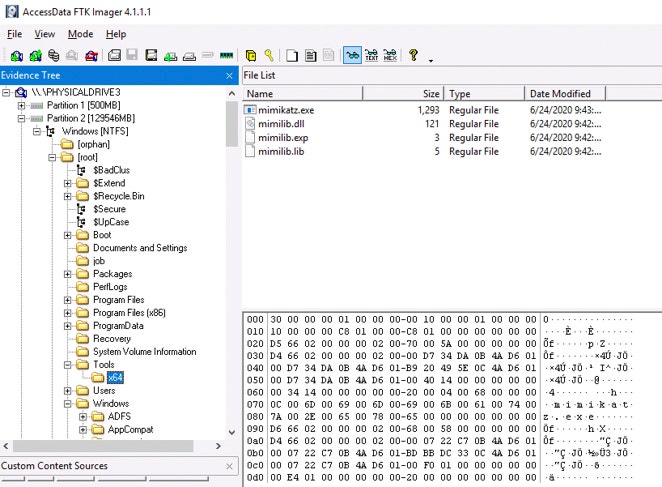Expand the Users folder
The image size is (662, 487).
coord(68,391)
